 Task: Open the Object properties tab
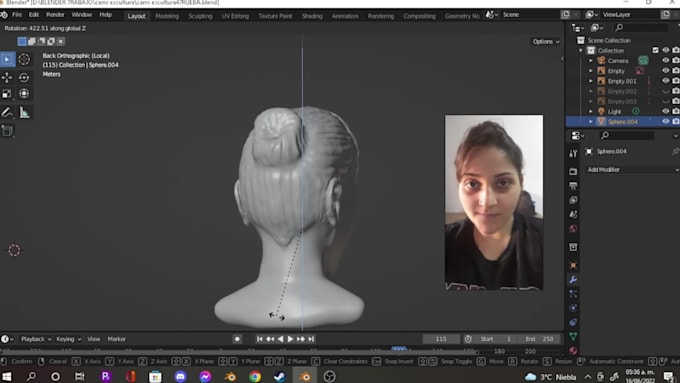pos(573,265)
